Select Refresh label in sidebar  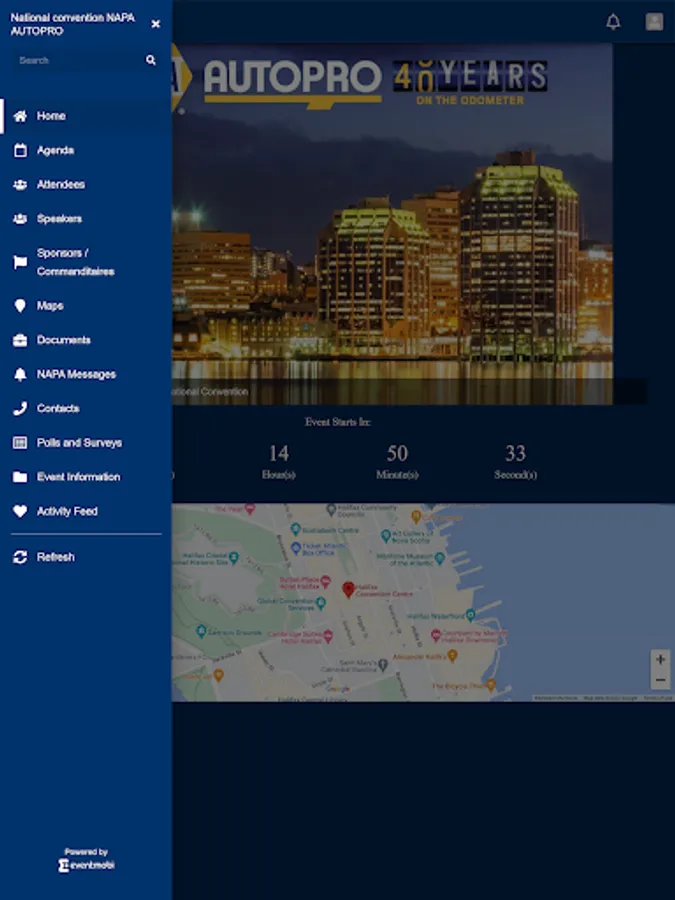56,557
